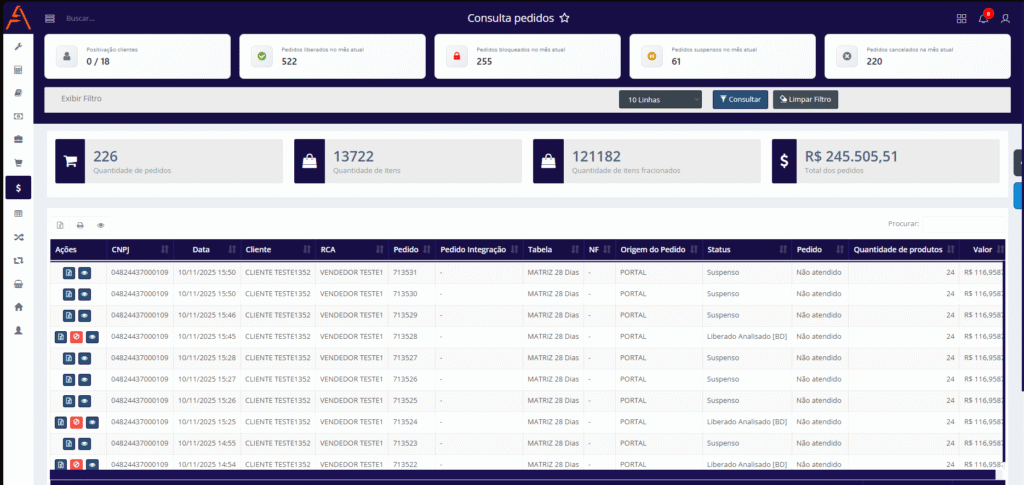Click the red cancel icon for order 713528

pos(76,337)
